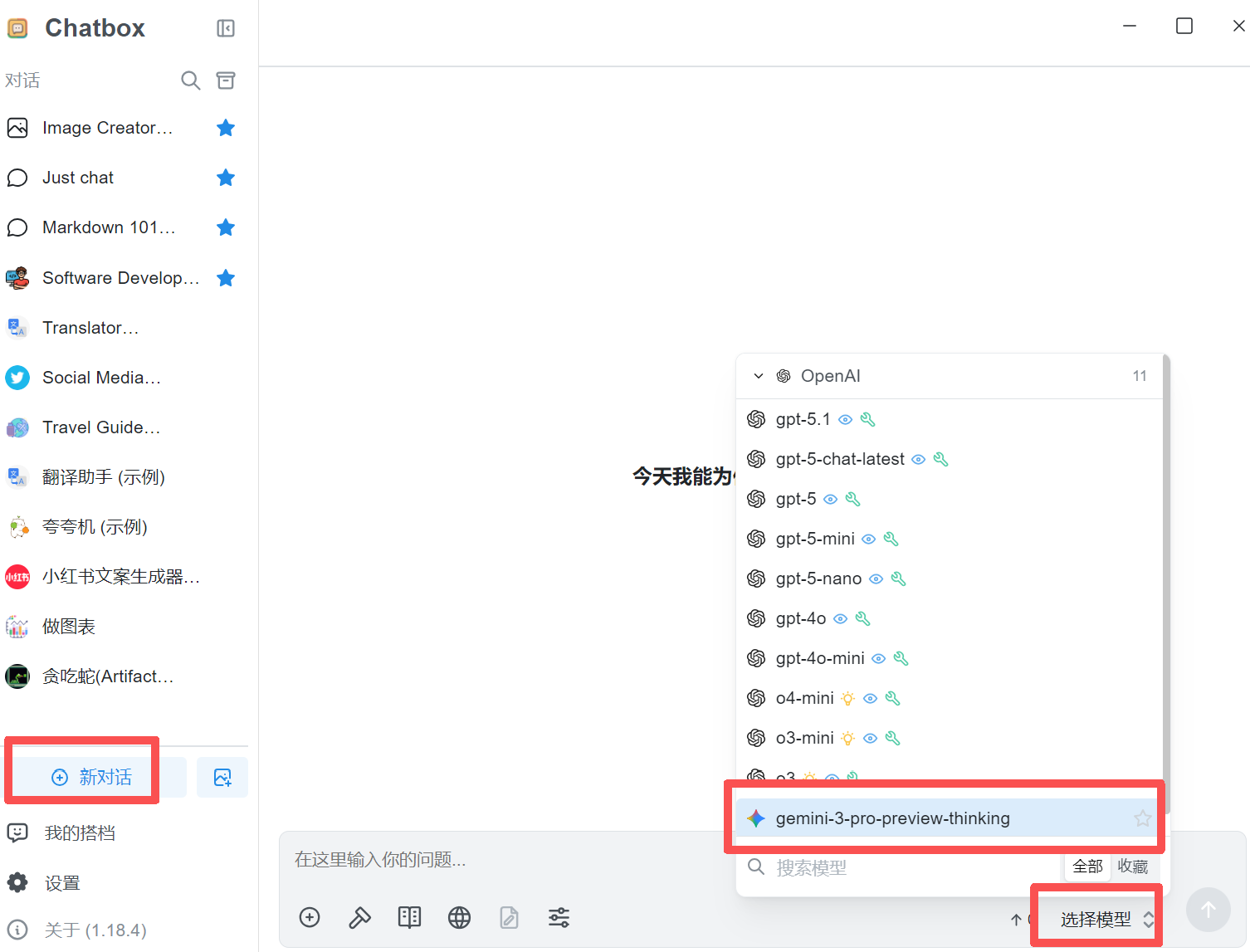
Task: Open the 选择模型 dropdown
Action: tap(1106, 919)
